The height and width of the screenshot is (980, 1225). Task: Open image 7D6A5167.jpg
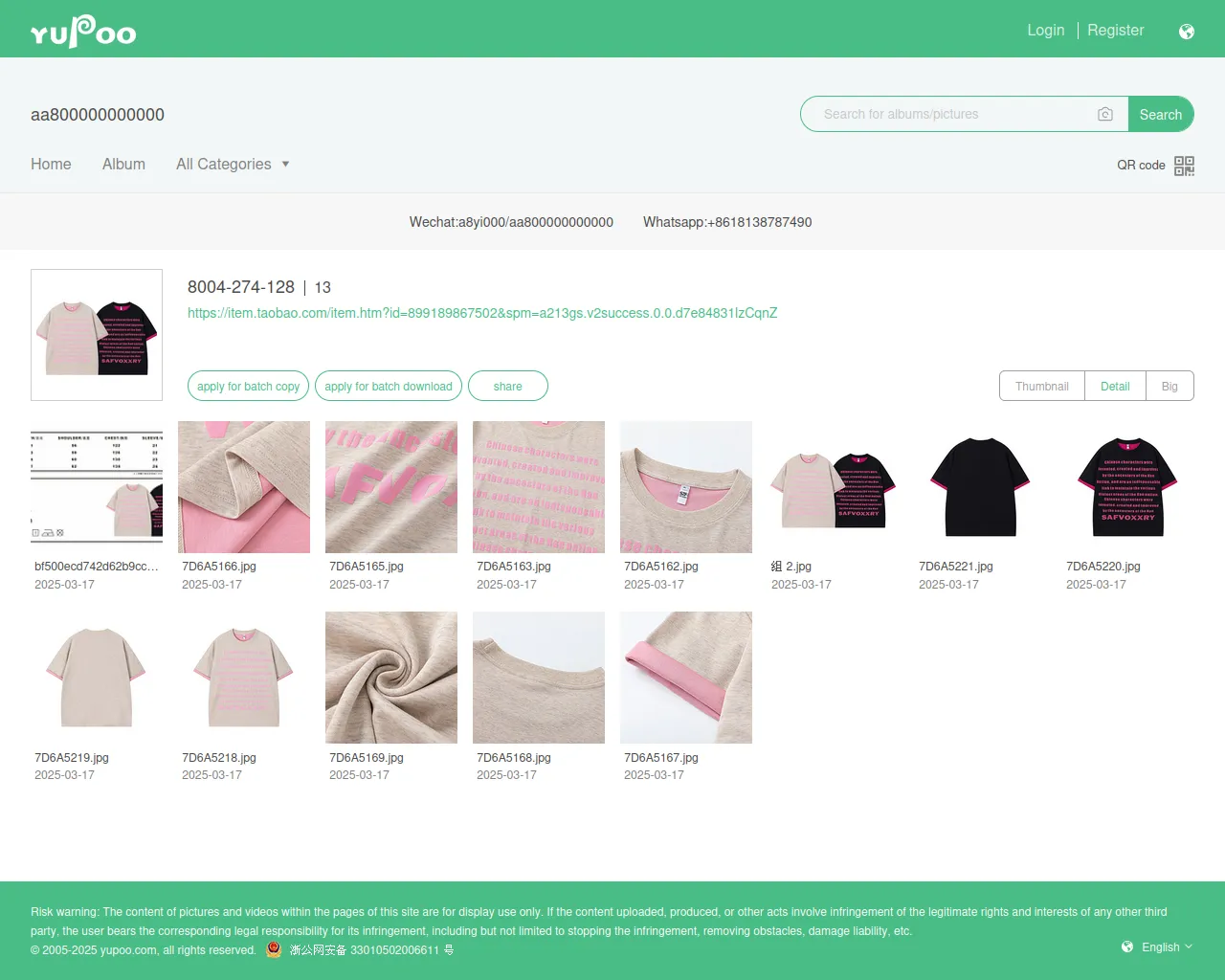686,678
